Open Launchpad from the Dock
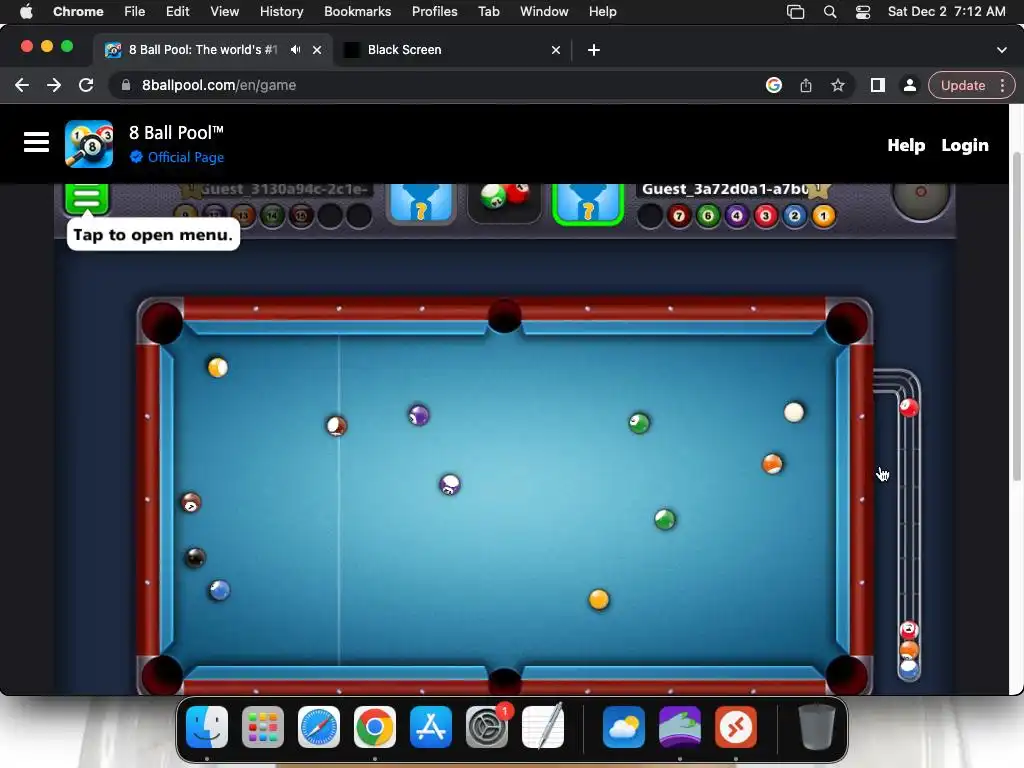1024x768 pixels. point(263,727)
